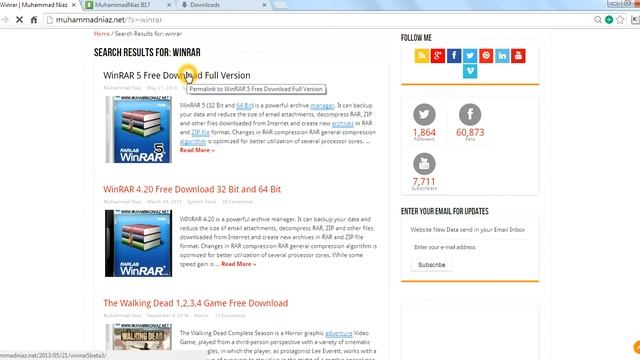Follow the 'manager' link in WinRAR 5 excerpt

tap(322, 106)
